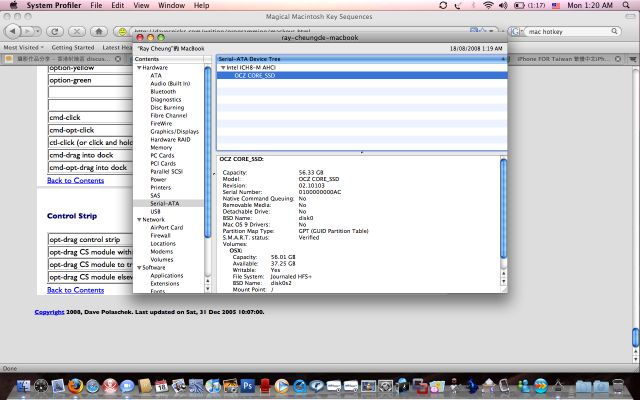640x400 pixels.
Task: Open the Window menu
Action: click(x=171, y=5)
